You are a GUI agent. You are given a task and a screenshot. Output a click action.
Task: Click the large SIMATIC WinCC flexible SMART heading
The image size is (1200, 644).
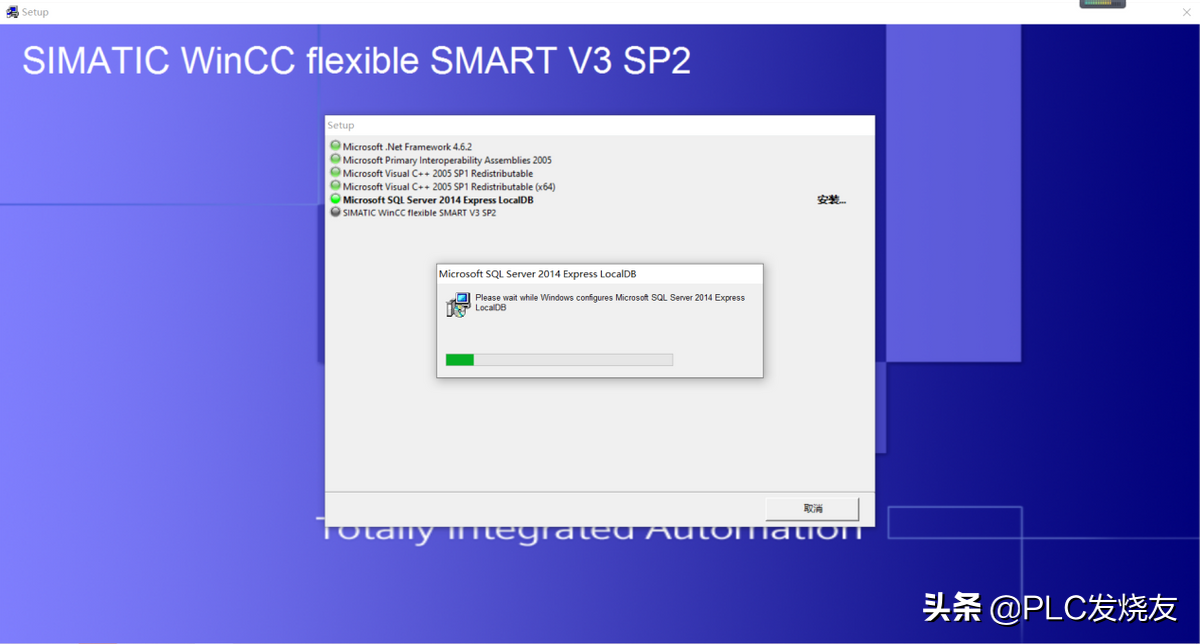click(x=356, y=62)
